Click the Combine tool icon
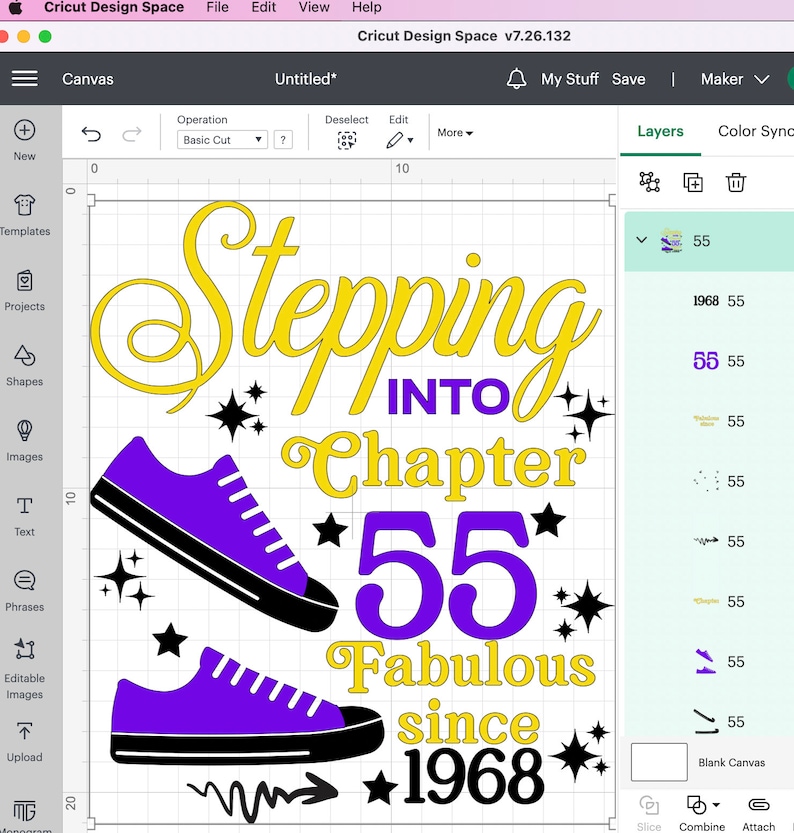This screenshot has width=794, height=833. point(696,805)
